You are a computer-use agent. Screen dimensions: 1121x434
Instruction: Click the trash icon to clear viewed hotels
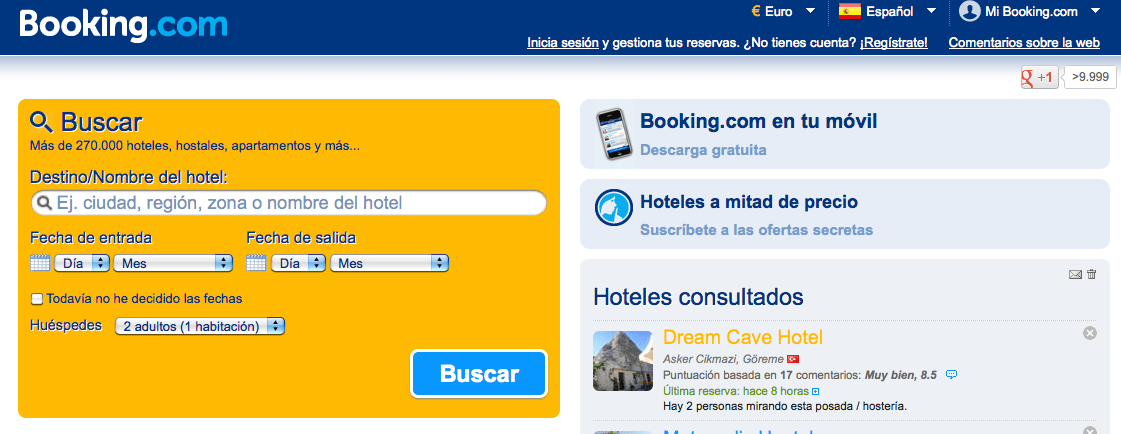(x=1092, y=274)
